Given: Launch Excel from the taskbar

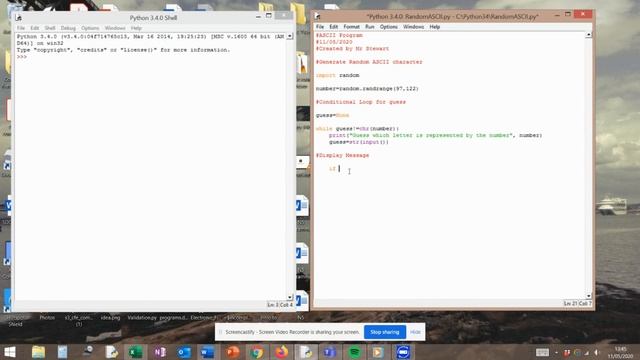Looking at the screenshot, I should tap(135, 352).
